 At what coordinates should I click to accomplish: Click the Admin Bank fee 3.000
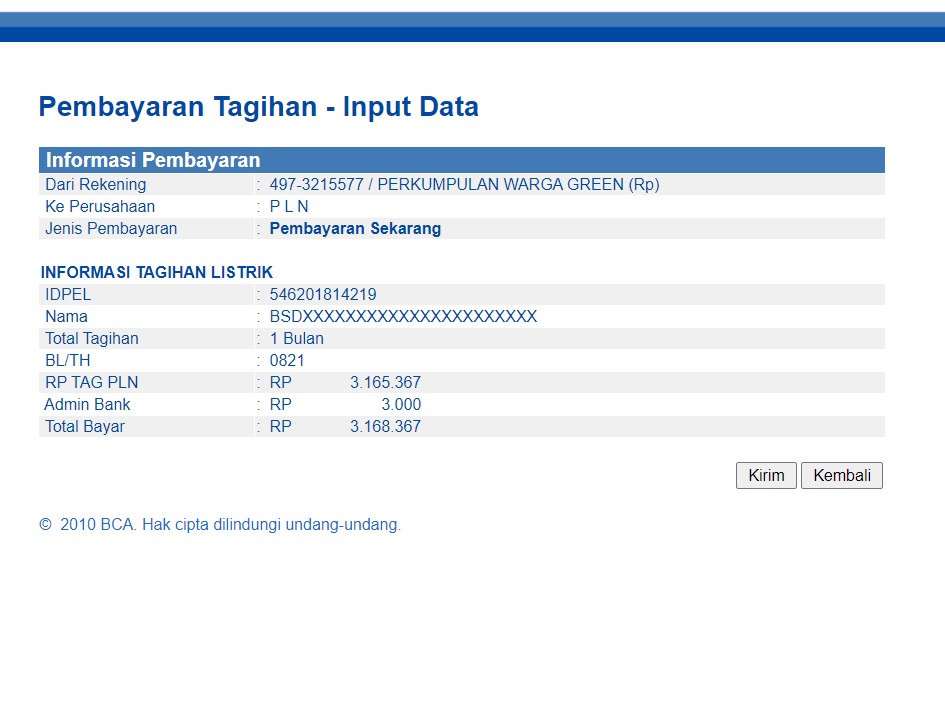click(400, 405)
